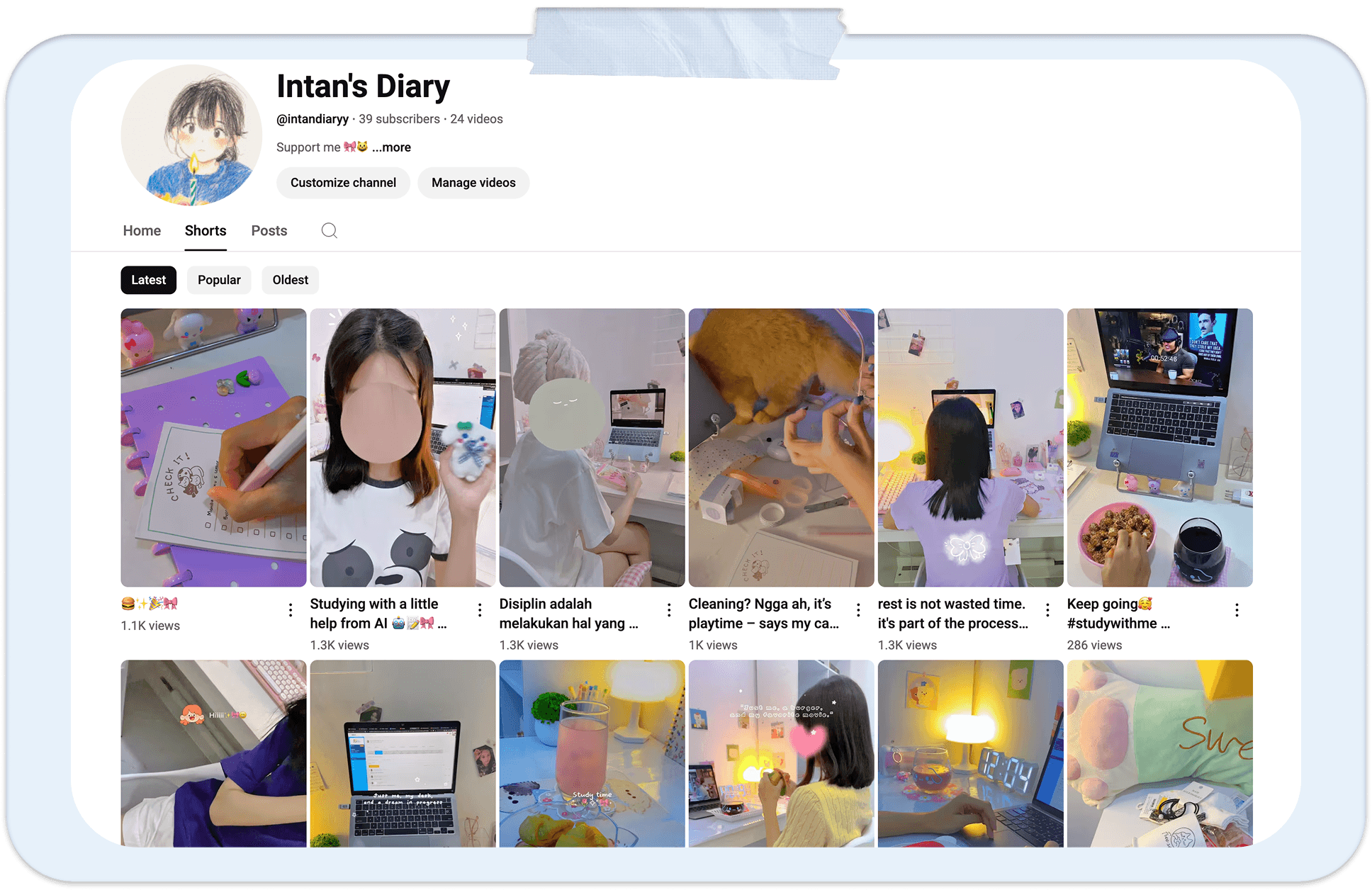The height and width of the screenshot is (890, 1372).
Task: Click the Intan's Diary channel avatar
Action: pos(191,135)
